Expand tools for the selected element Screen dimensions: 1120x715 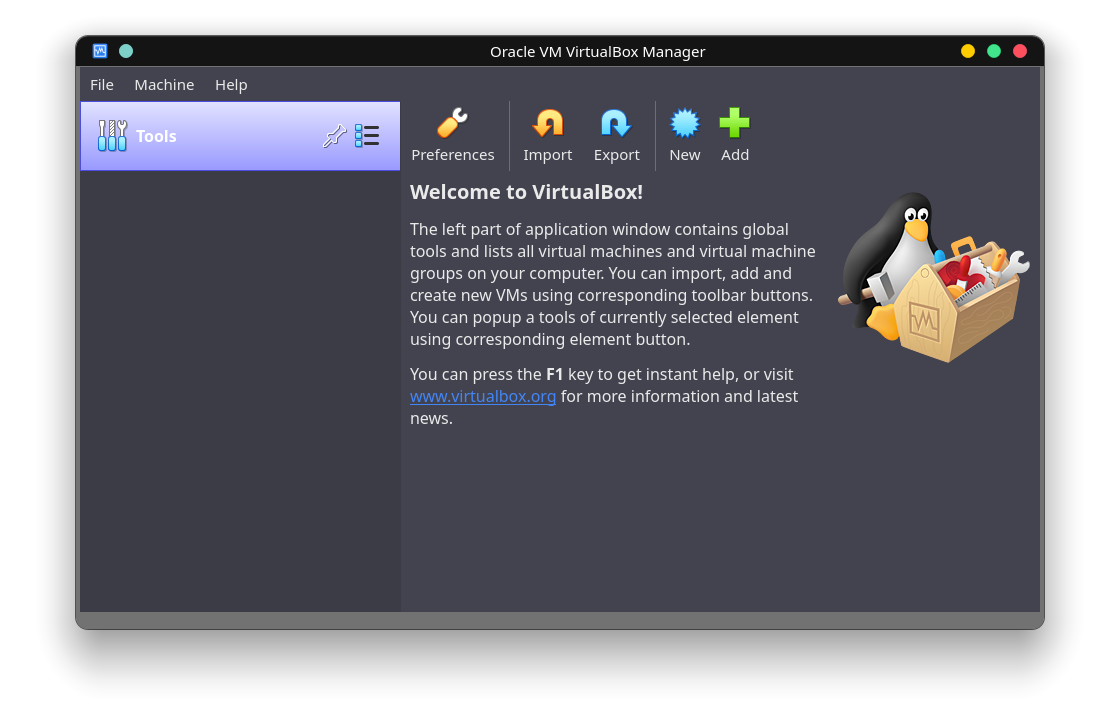pyautogui.click(x=367, y=135)
